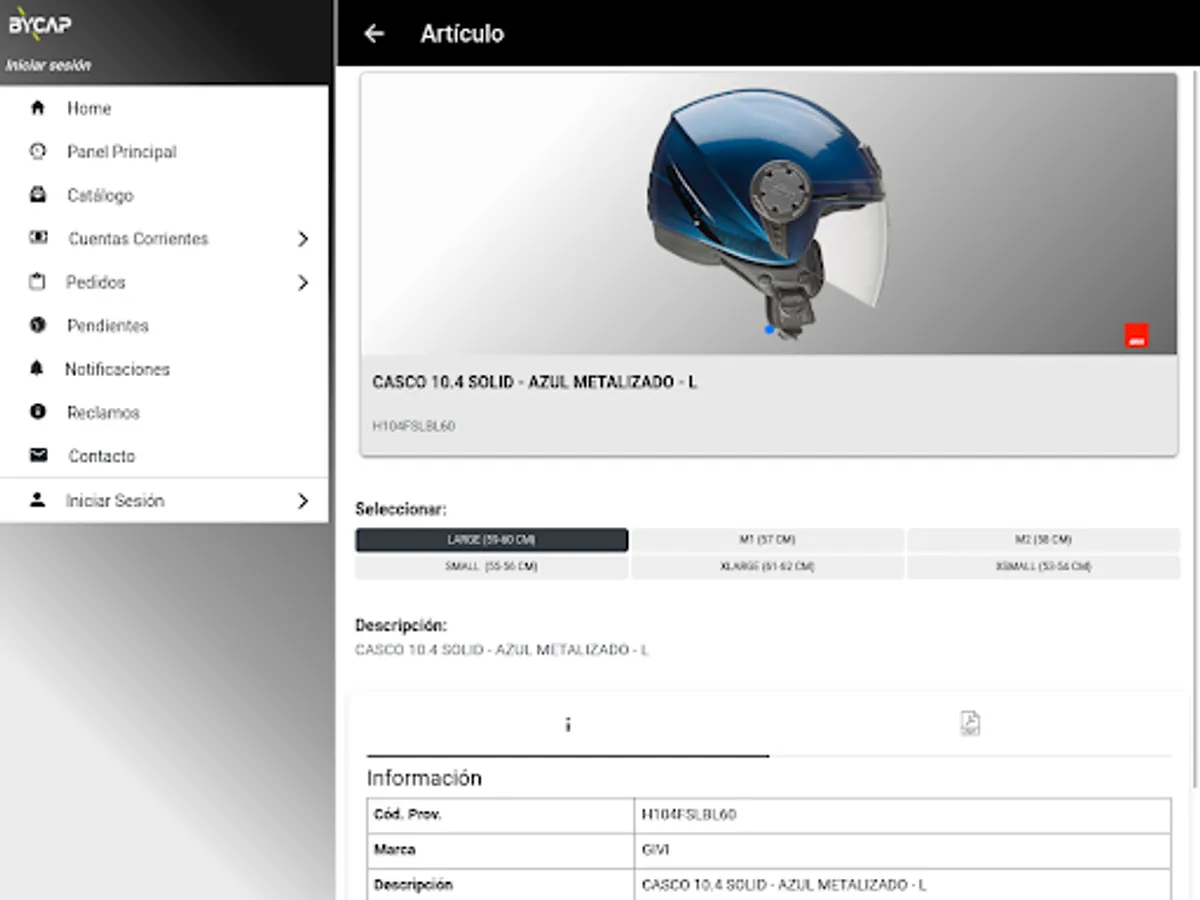
Task: Click product code H104FSLBL60 under title
Action: click(413, 426)
